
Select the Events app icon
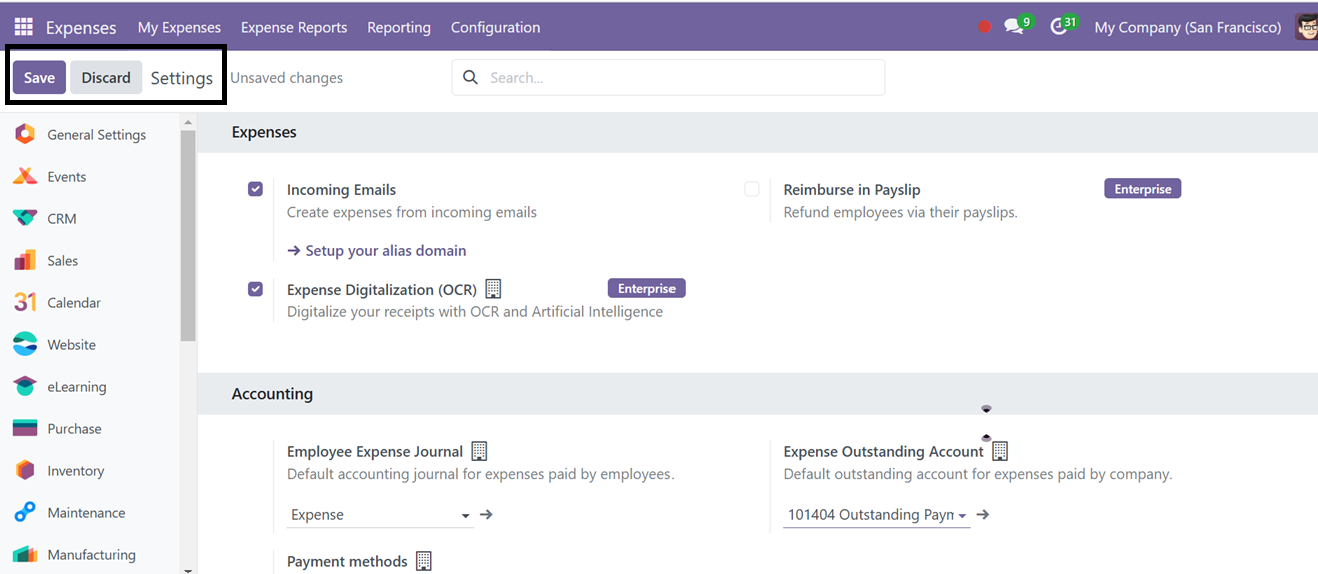[x=25, y=176]
